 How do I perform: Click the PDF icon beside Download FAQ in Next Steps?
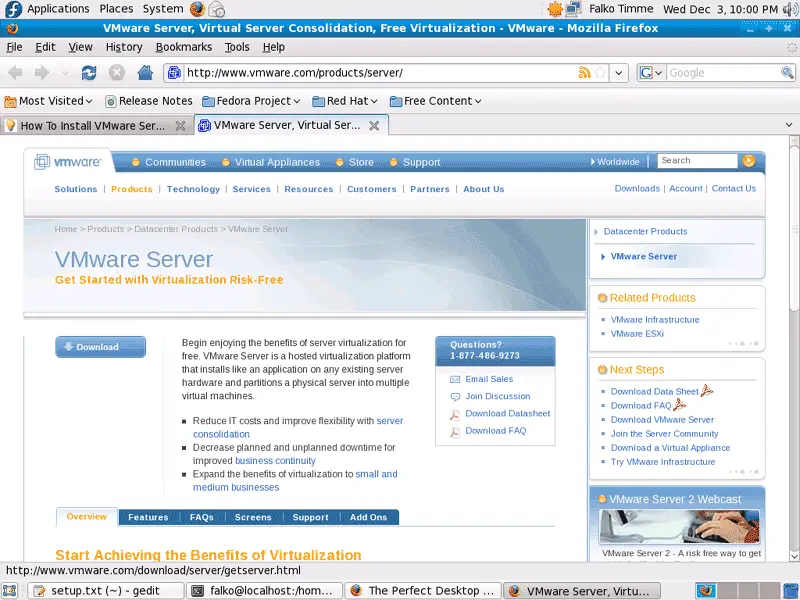click(x=680, y=405)
